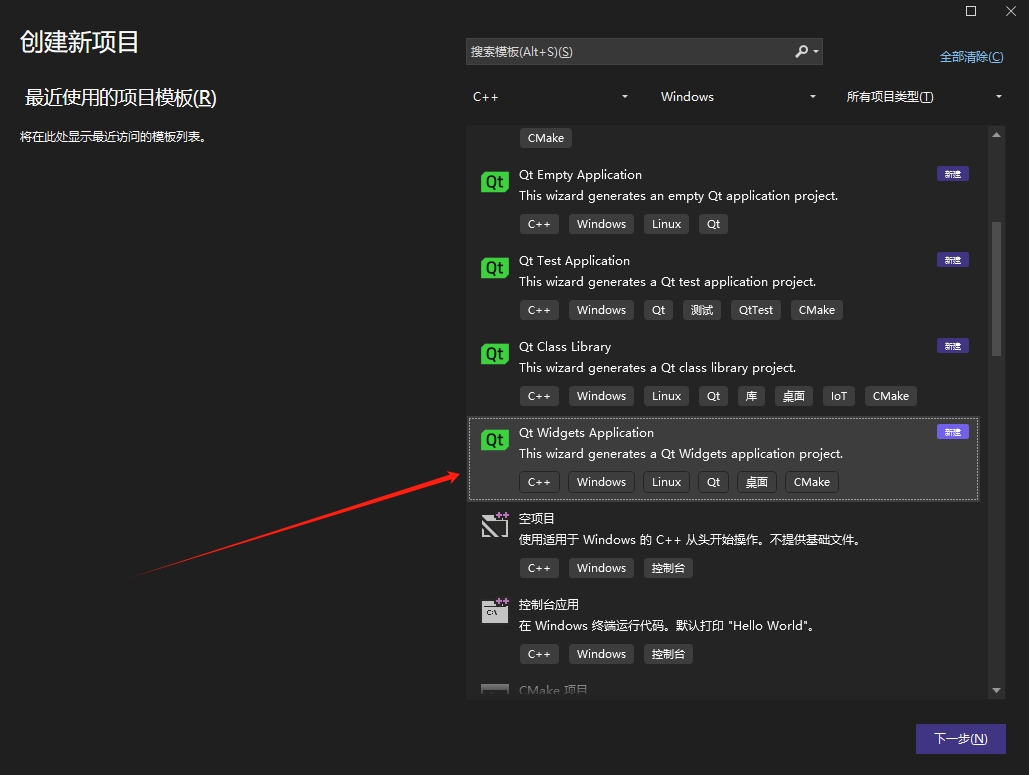Click the 新建 badge on Qt Class Library
Image resolution: width=1029 pixels, height=775 pixels.
(x=953, y=346)
